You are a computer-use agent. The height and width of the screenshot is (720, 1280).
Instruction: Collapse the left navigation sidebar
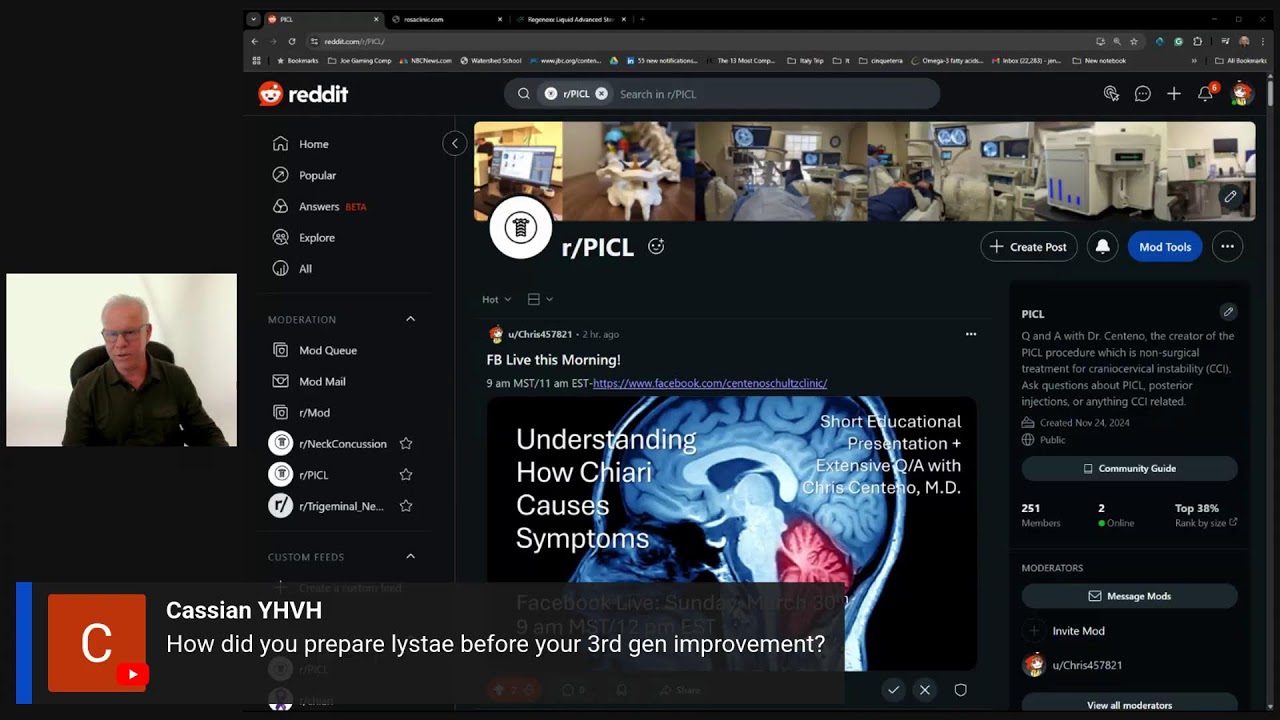click(454, 143)
